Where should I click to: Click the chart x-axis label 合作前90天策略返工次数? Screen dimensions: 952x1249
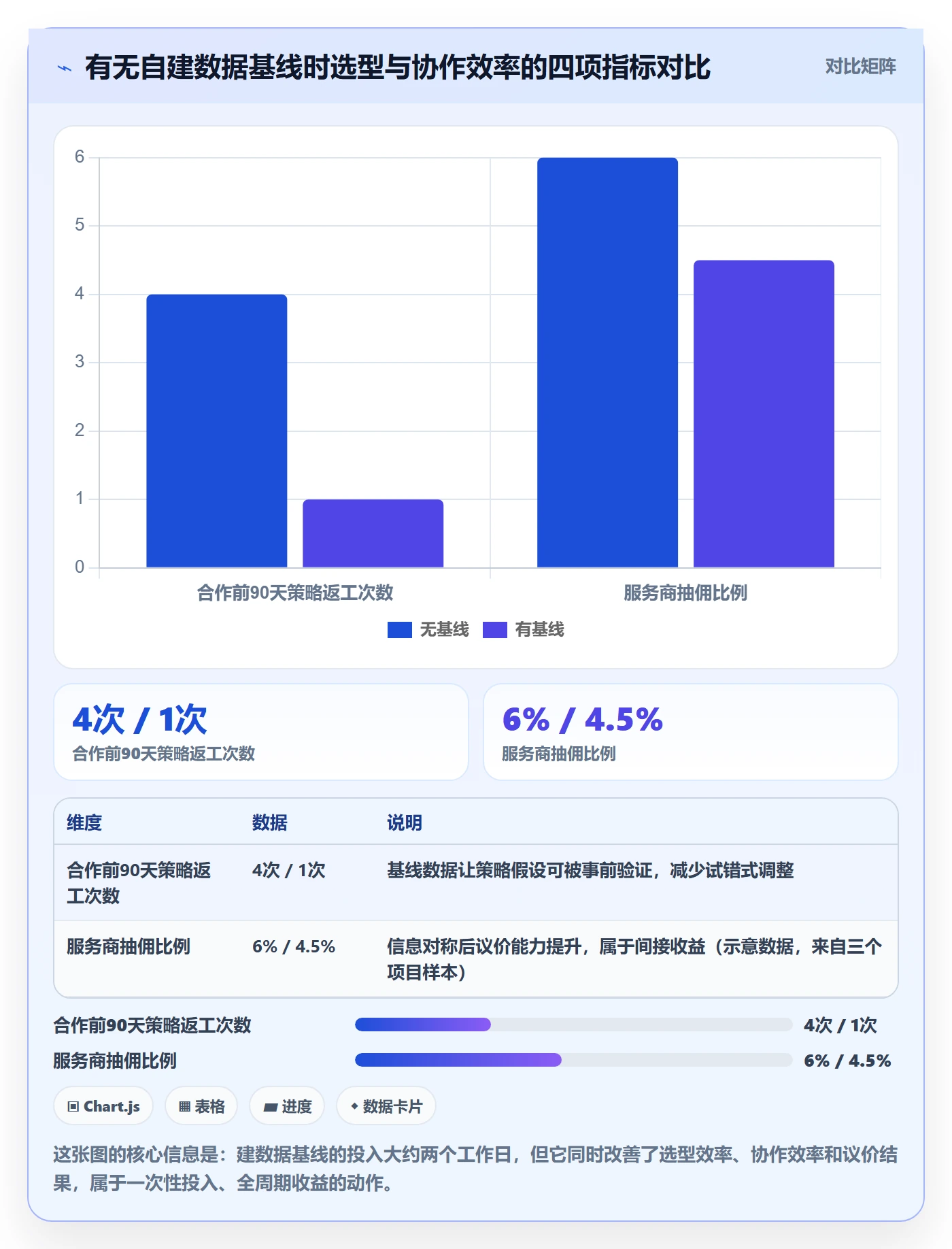[x=295, y=593]
